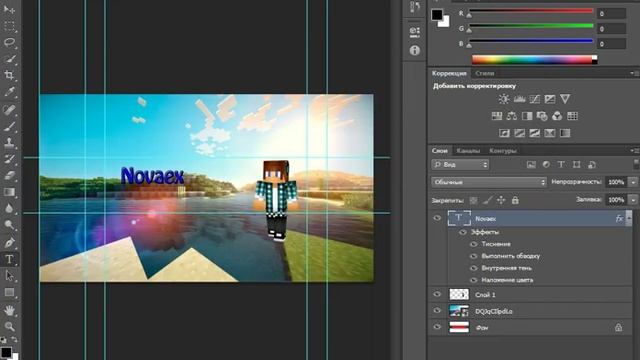Open the Info panel icon

[x=415, y=50]
